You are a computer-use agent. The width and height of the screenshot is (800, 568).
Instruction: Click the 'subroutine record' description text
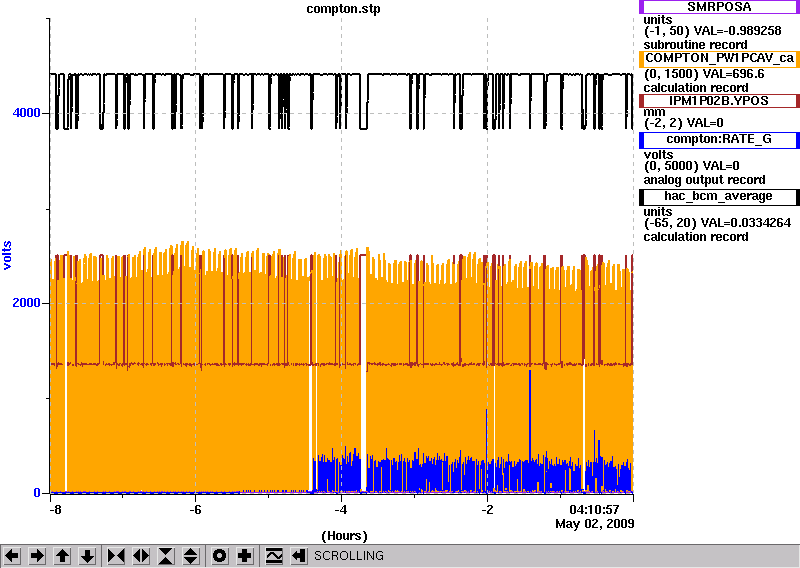(695, 45)
